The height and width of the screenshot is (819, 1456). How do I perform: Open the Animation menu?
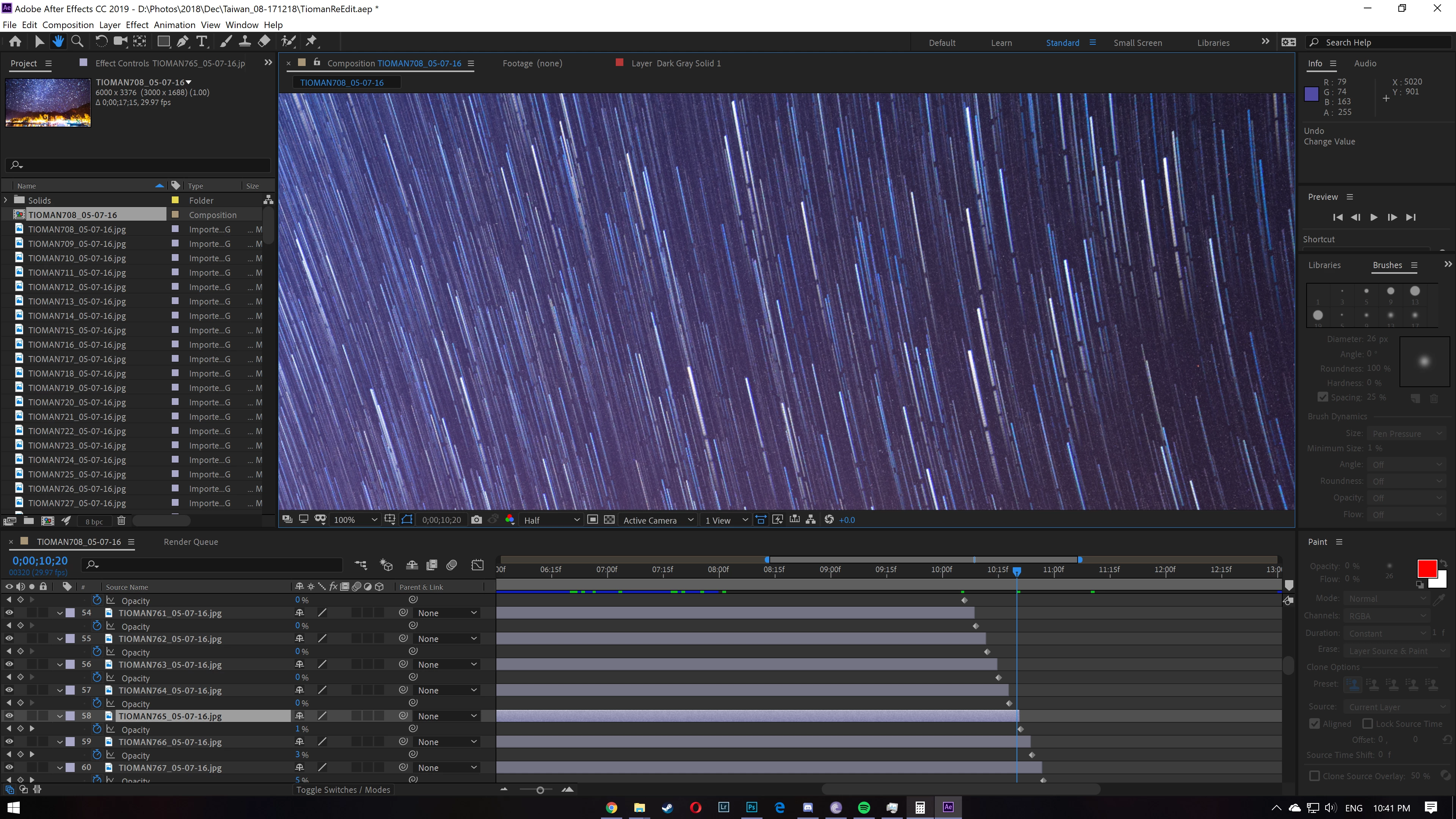click(x=174, y=25)
